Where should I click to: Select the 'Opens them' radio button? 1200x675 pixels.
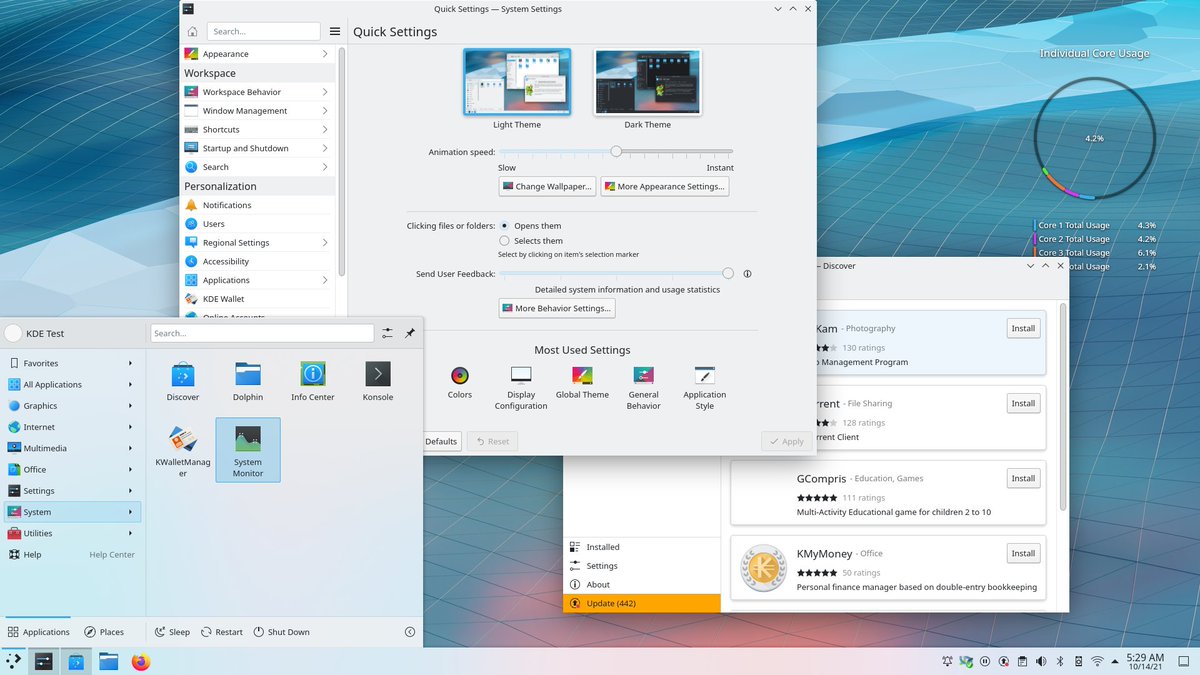[x=505, y=225]
